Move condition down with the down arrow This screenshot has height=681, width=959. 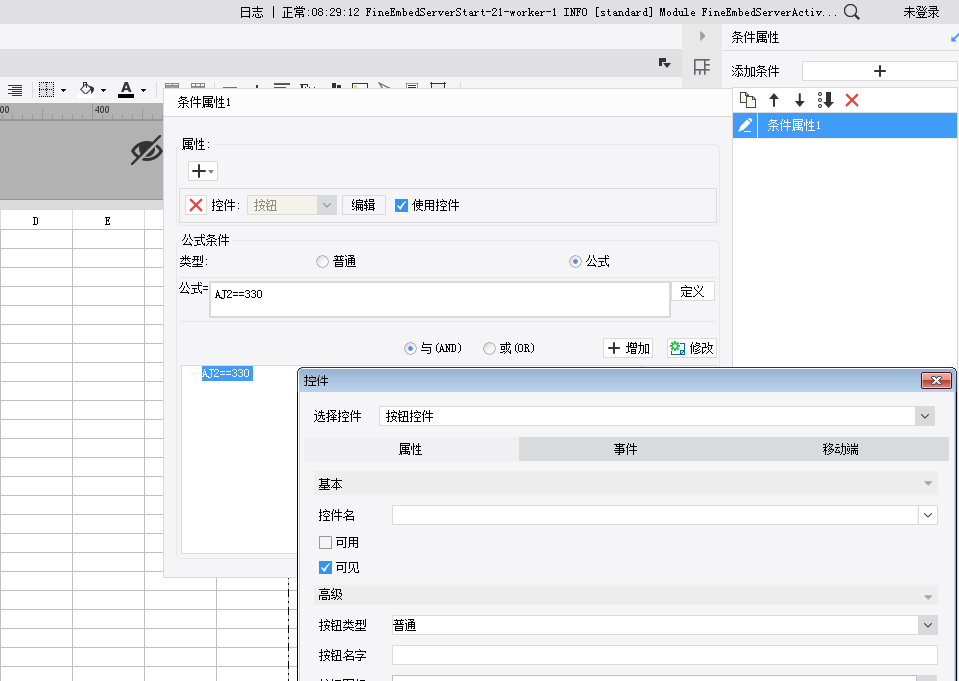[x=799, y=100]
